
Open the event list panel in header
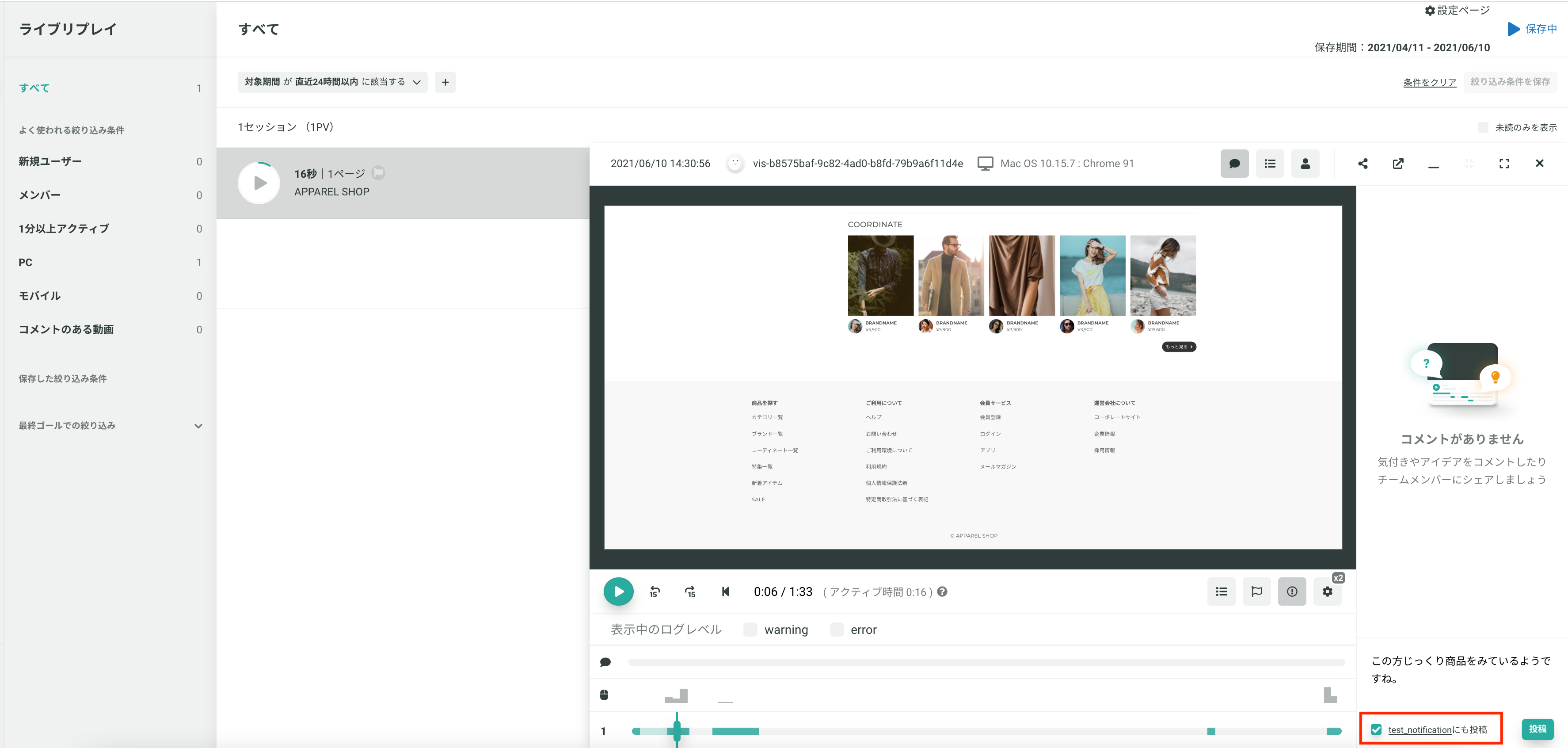1270,163
